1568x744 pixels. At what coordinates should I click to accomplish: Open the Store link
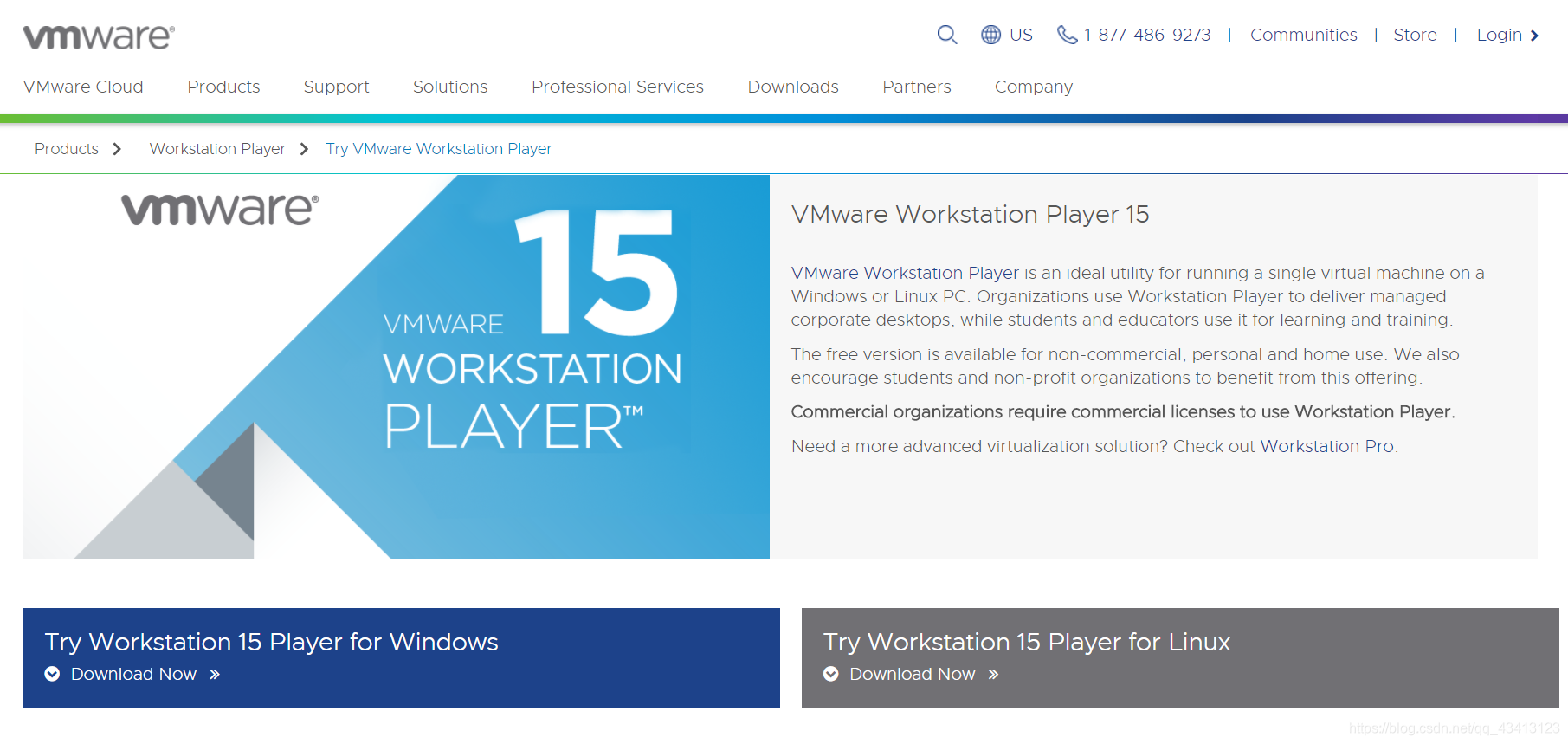[x=1415, y=35]
